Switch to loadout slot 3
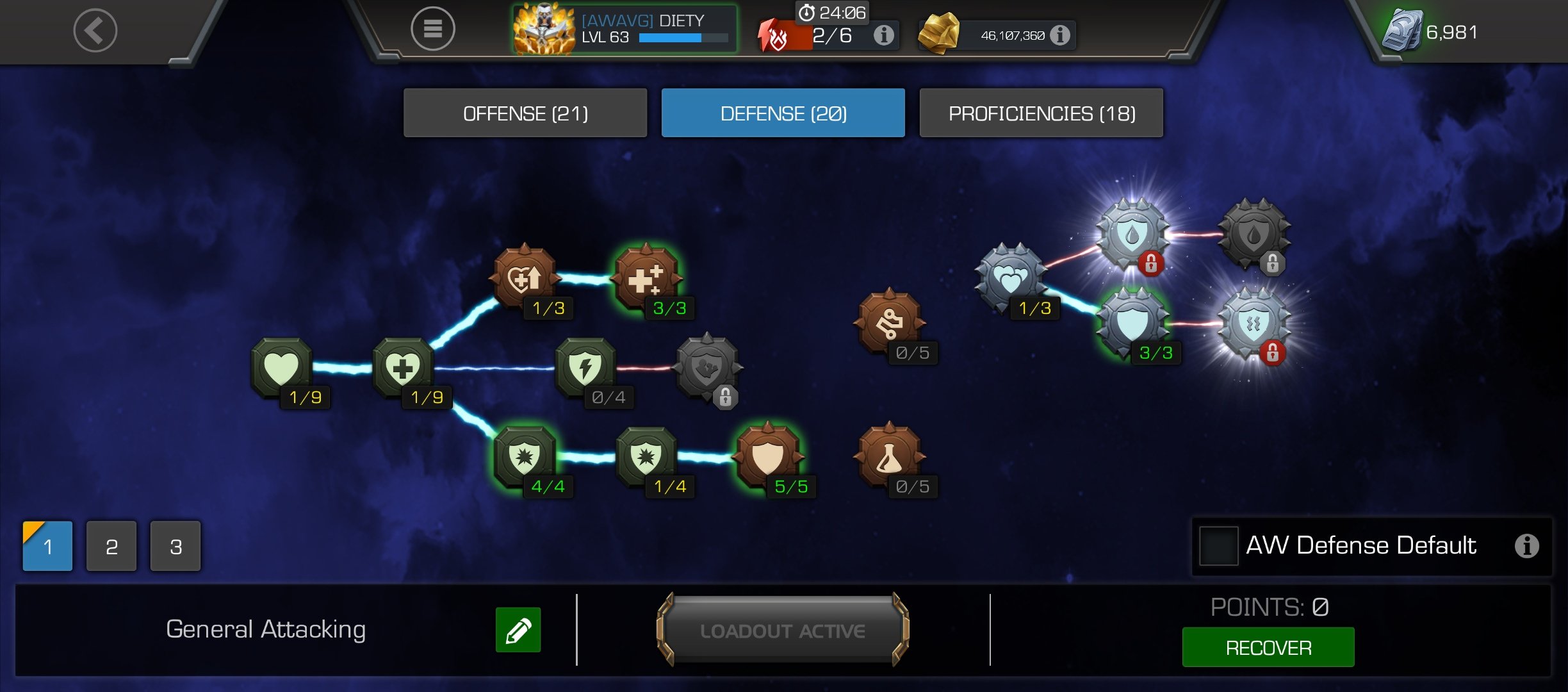Screen dimensions: 1568x692 pyautogui.click(x=176, y=546)
